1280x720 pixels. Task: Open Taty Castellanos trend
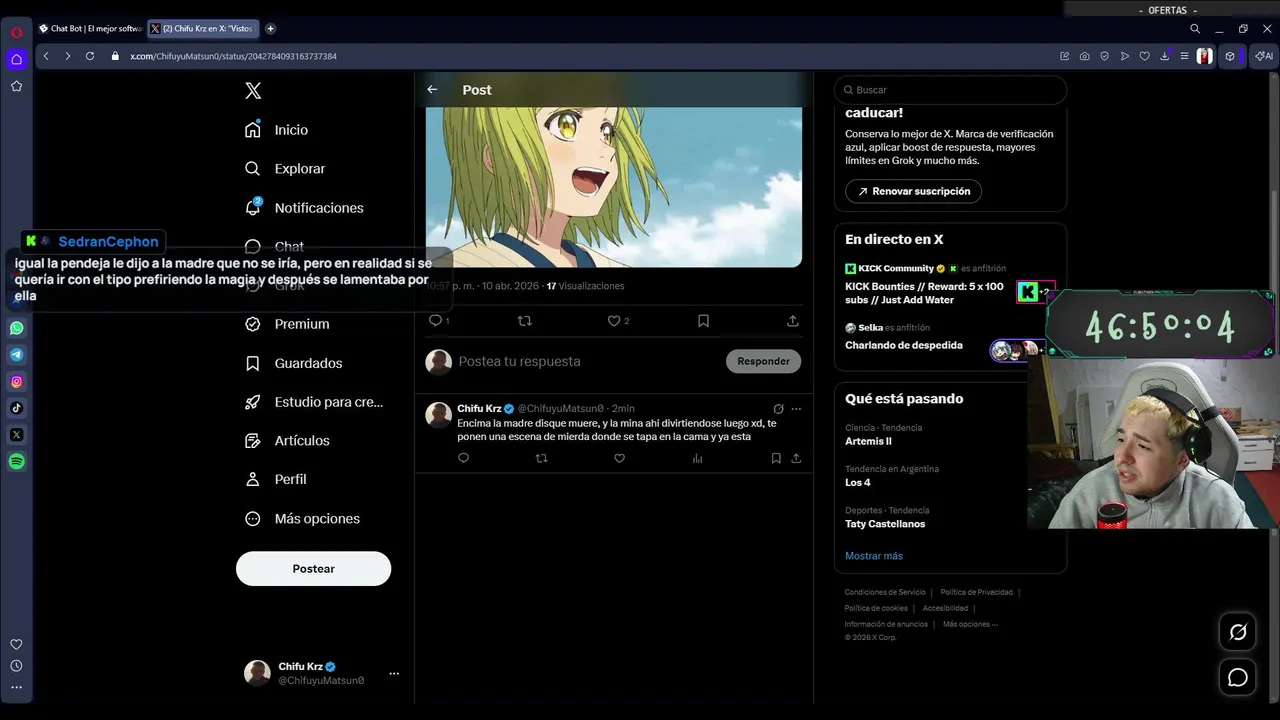pos(885,524)
